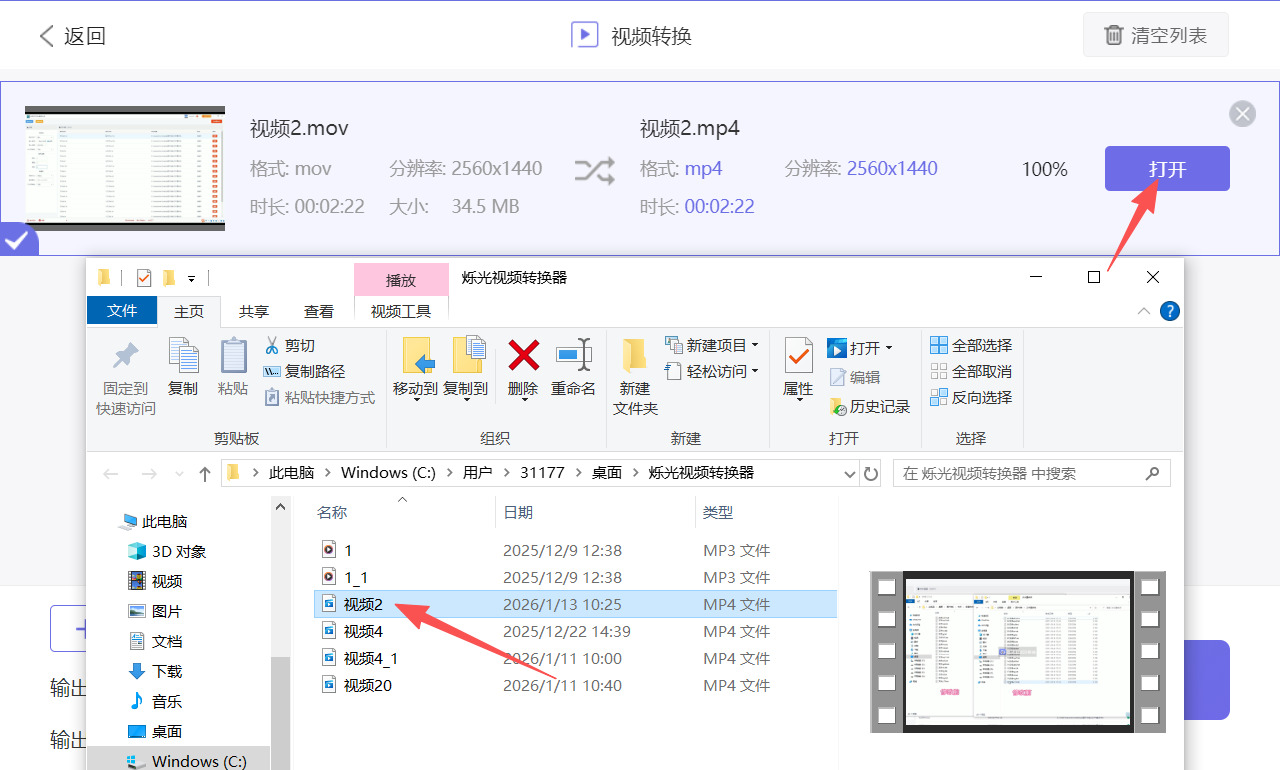This screenshot has height=770, width=1280.
Task: Pin with 固定到快速访问 icon
Action: [124, 372]
